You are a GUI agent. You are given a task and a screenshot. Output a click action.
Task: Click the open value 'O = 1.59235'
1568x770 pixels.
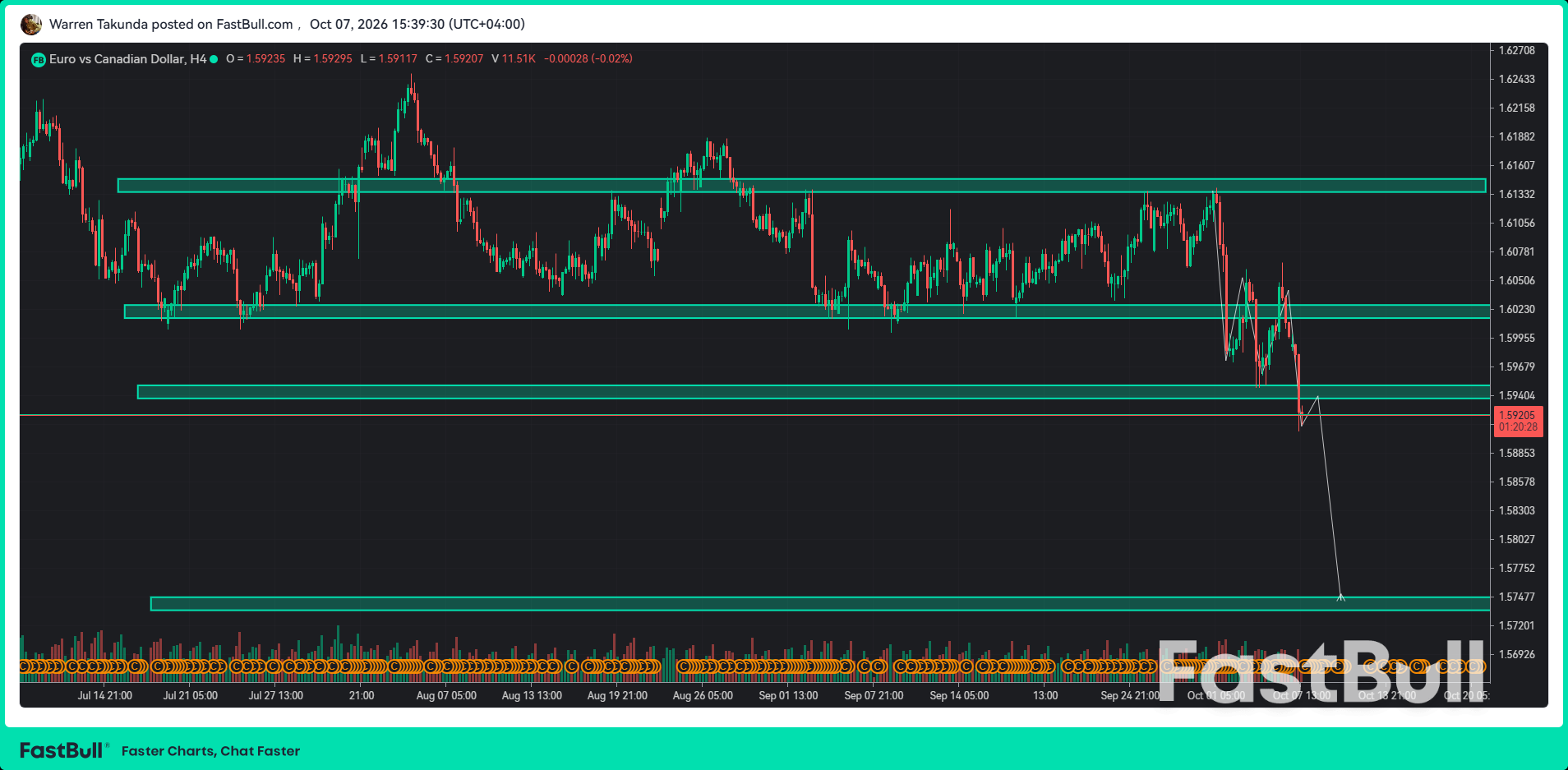point(256,59)
